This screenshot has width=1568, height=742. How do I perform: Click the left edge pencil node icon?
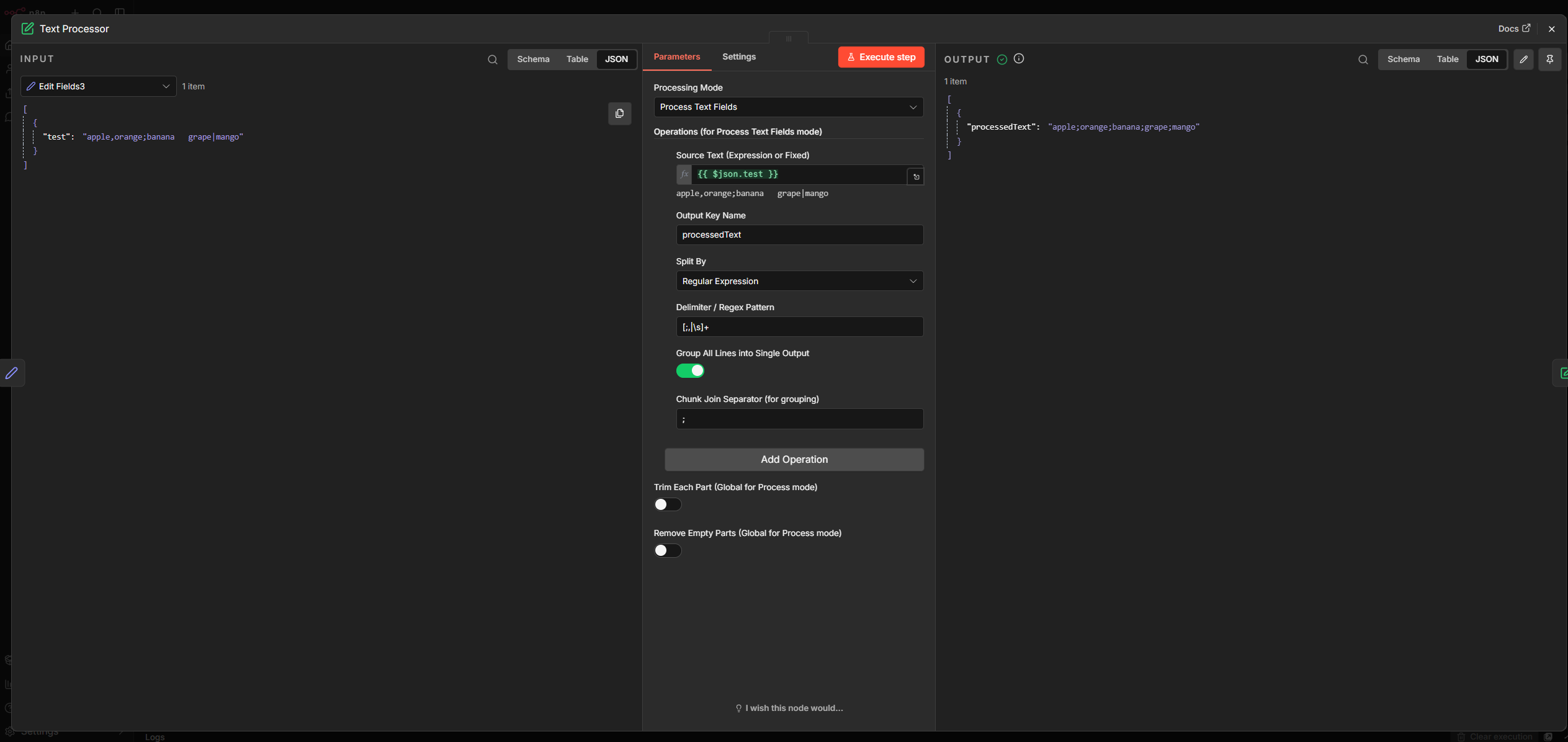12,373
